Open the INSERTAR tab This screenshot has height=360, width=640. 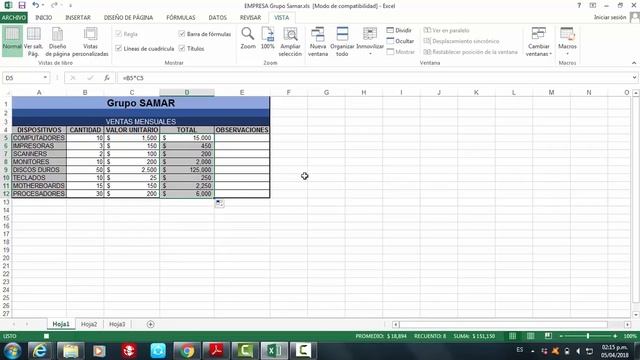(78, 18)
